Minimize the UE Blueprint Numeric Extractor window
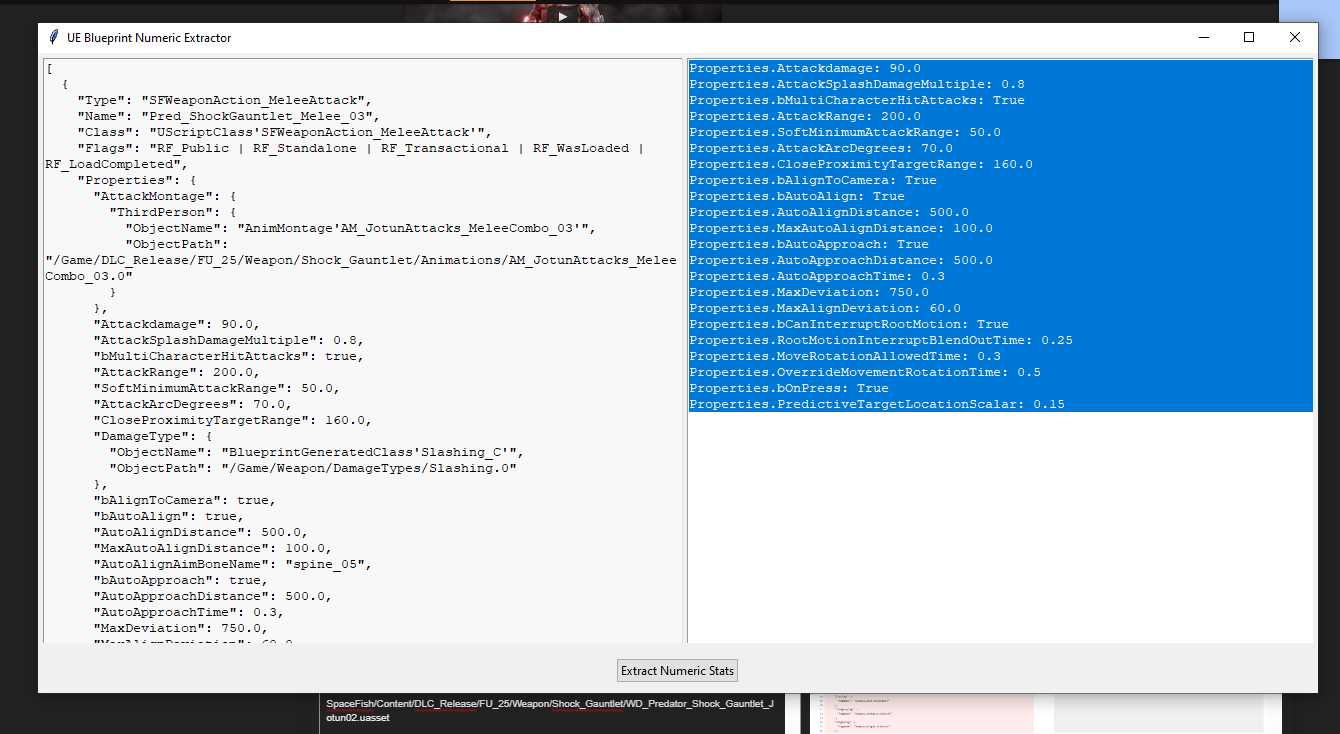Viewport: 1340px width, 734px height. click(x=1203, y=37)
